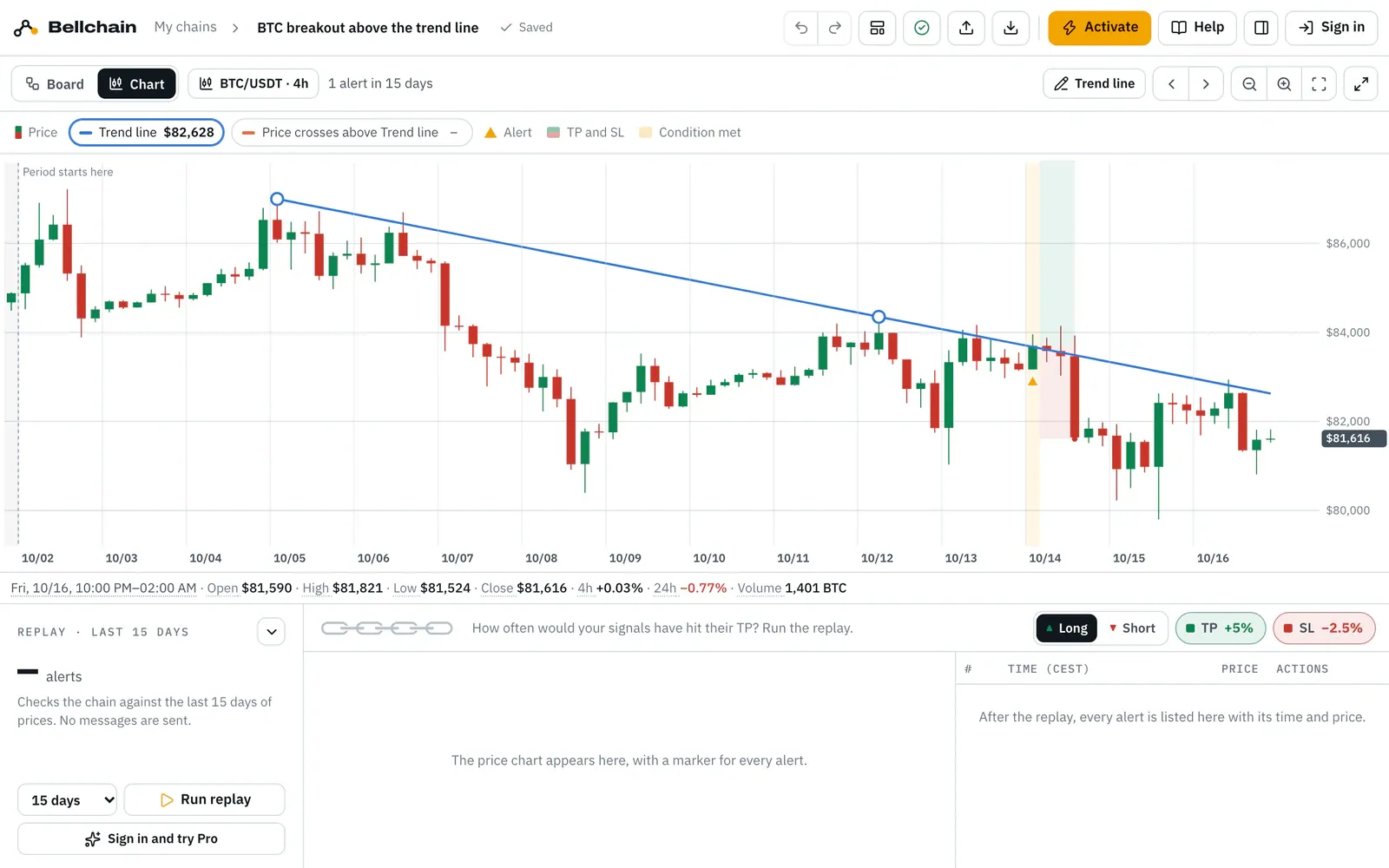Click the trend line second handle circle
Screen dimensions: 1389x868
(x=879, y=317)
